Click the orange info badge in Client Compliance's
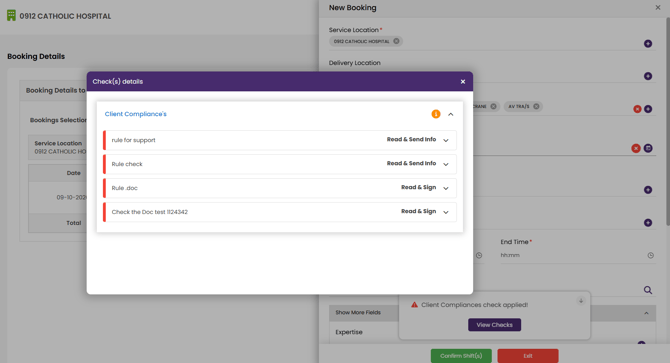Viewport: 670px width, 363px height. point(436,114)
